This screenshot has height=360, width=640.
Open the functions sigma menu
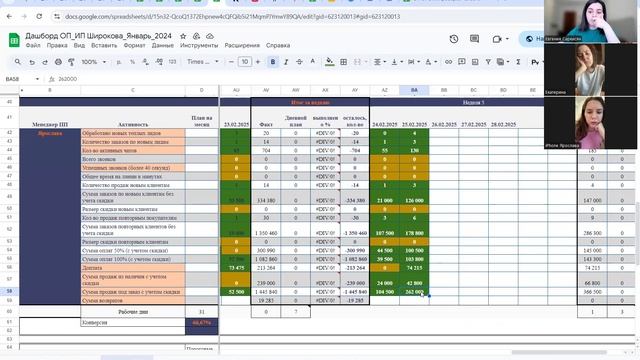point(518,62)
